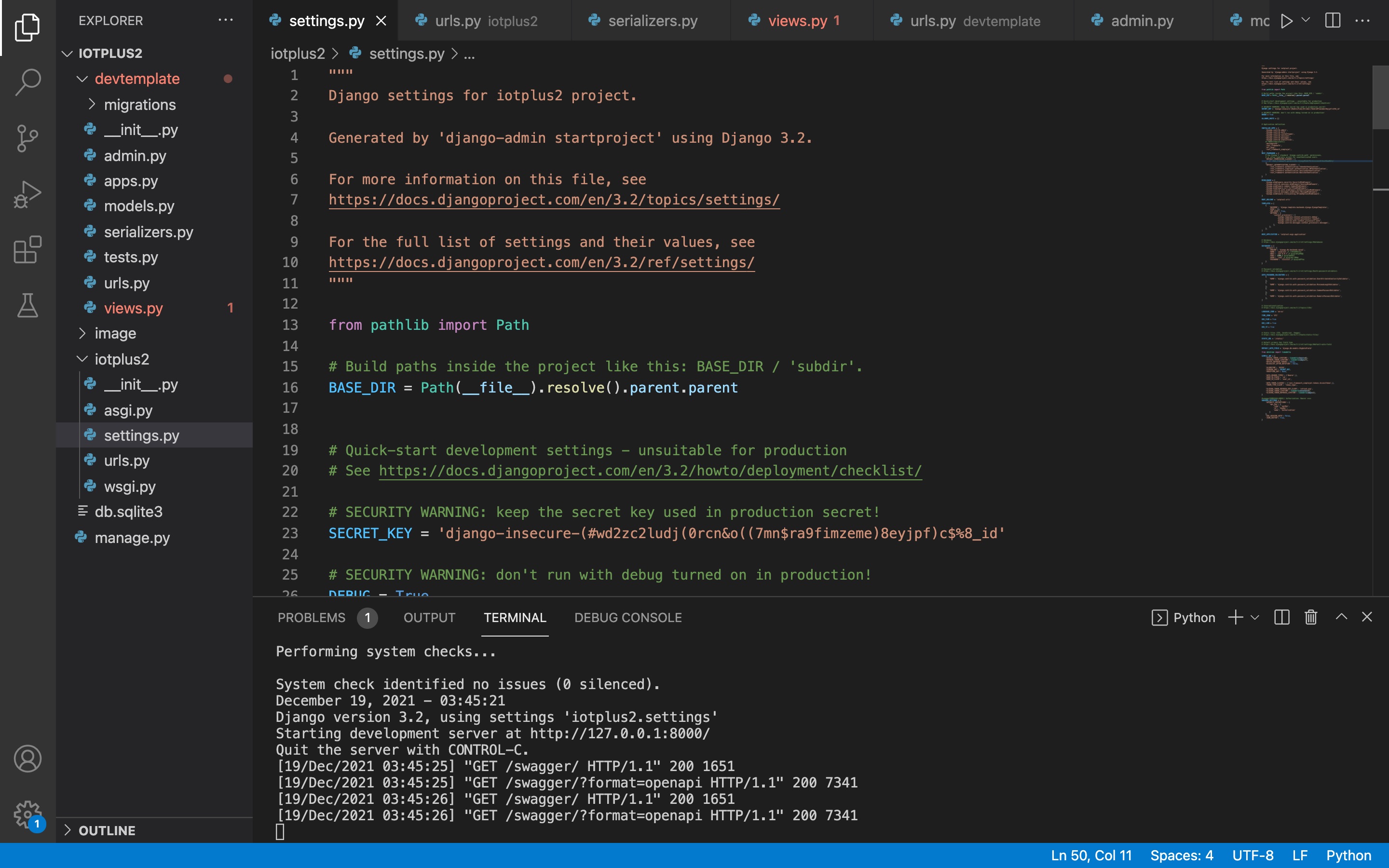Run Python file play button
Viewport: 1389px width, 868px height.
[1286, 21]
